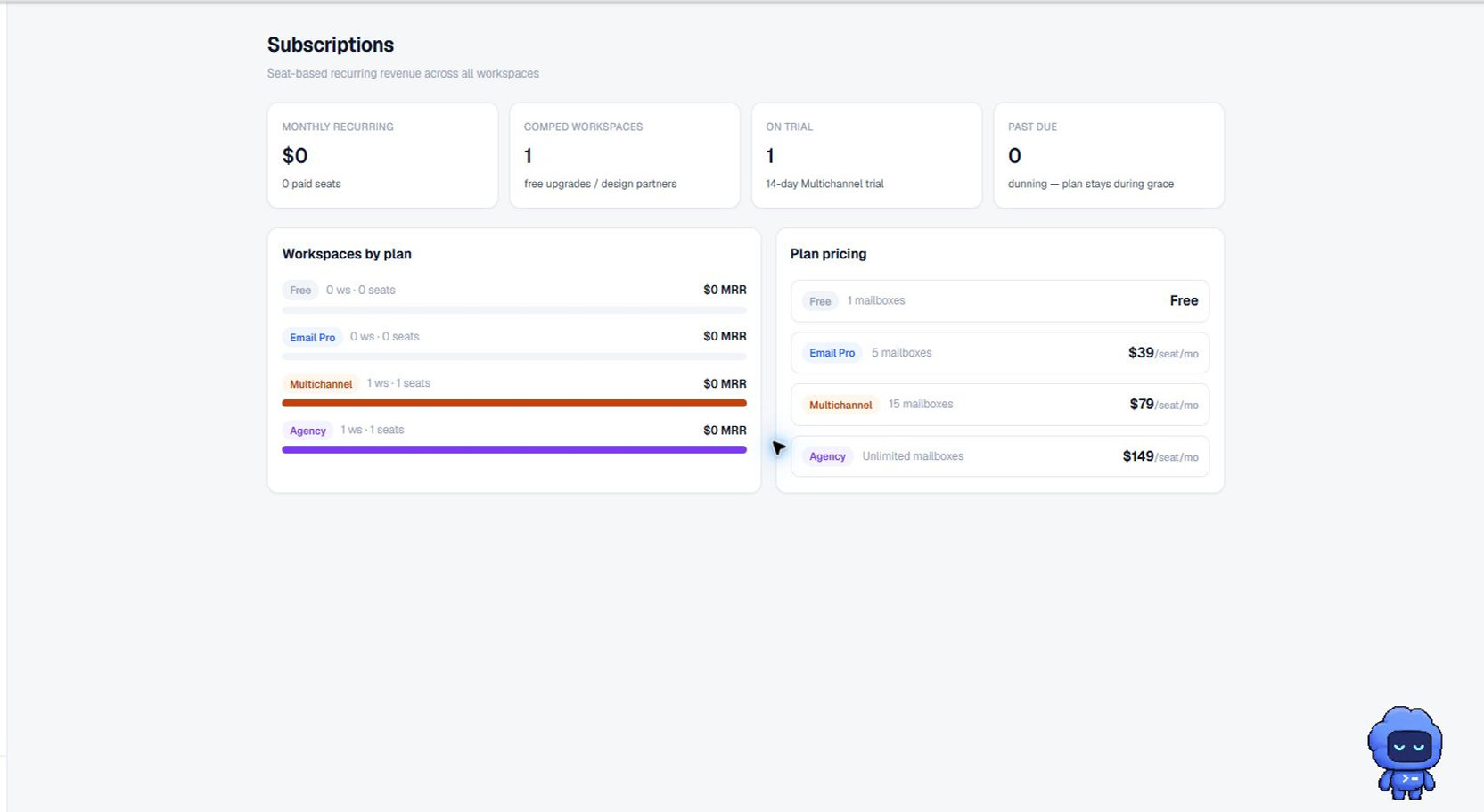Click '5 mailboxes' text
The height and width of the screenshot is (812, 1484).
click(x=901, y=353)
